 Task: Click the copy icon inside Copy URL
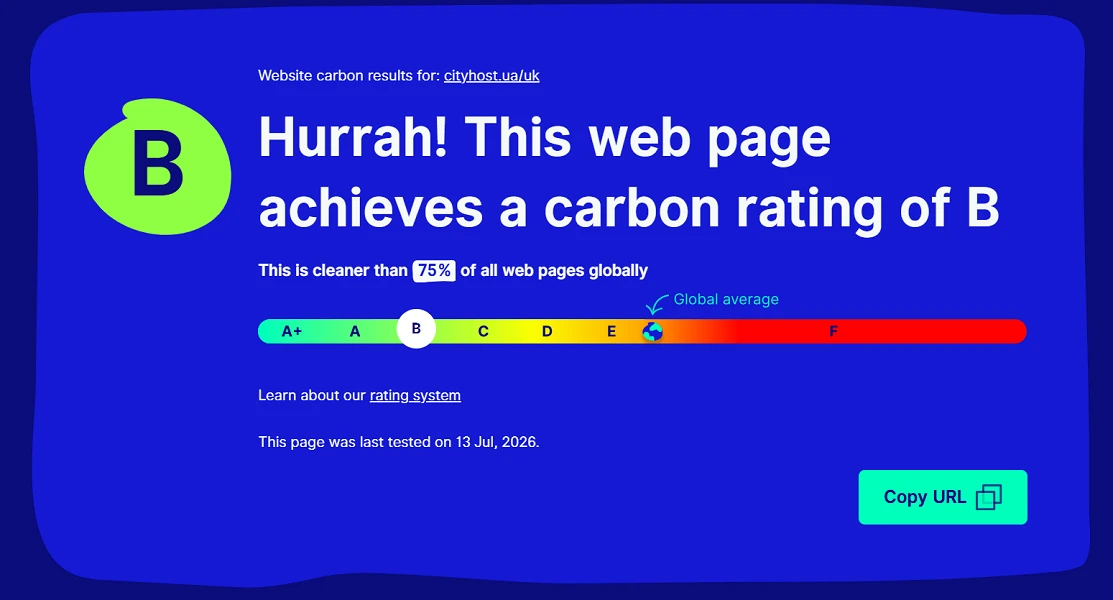coord(989,497)
